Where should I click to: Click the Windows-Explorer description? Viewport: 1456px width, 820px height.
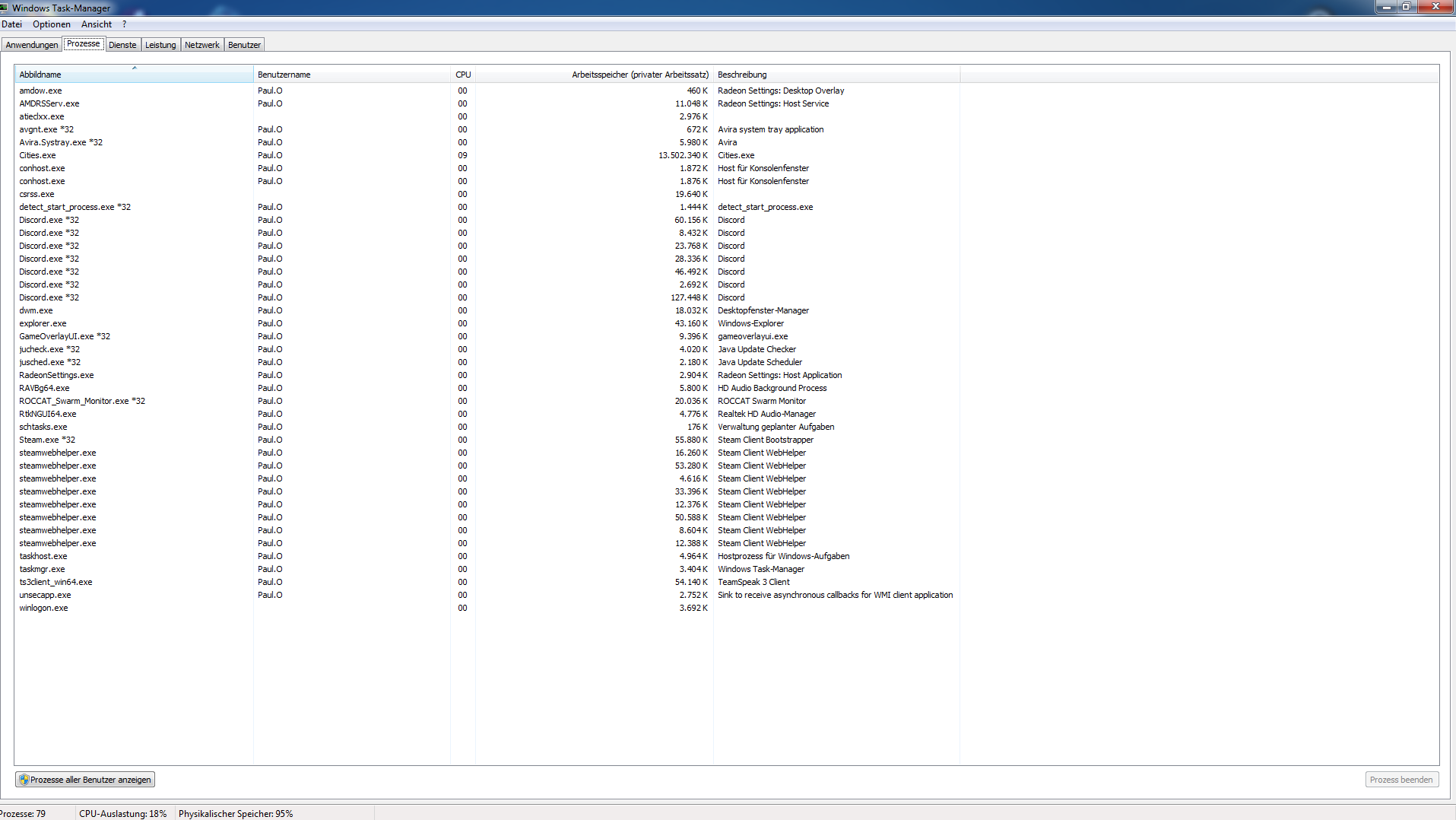pos(750,323)
